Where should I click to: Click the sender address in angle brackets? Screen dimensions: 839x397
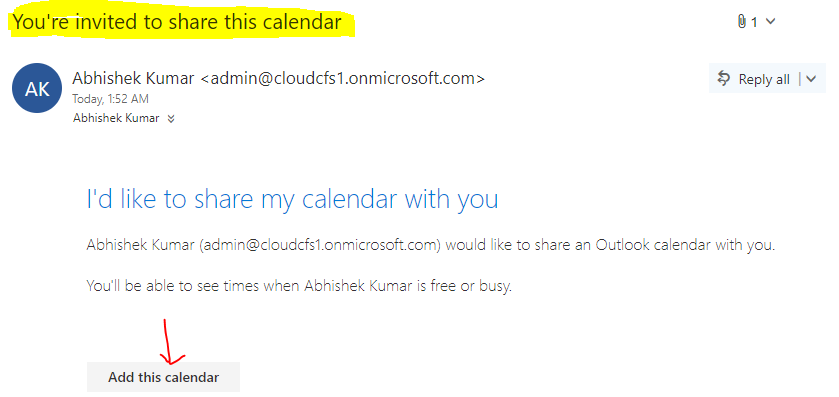click(x=342, y=78)
